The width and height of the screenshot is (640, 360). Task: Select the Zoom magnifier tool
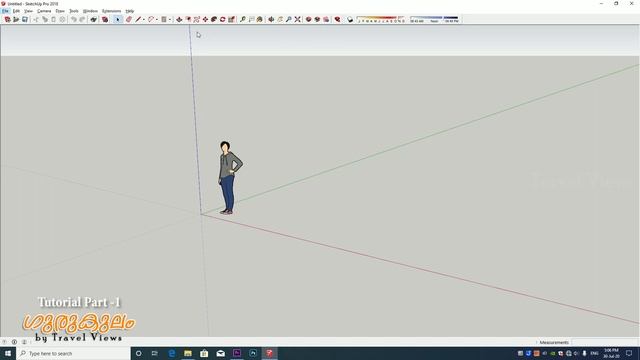tap(289, 19)
